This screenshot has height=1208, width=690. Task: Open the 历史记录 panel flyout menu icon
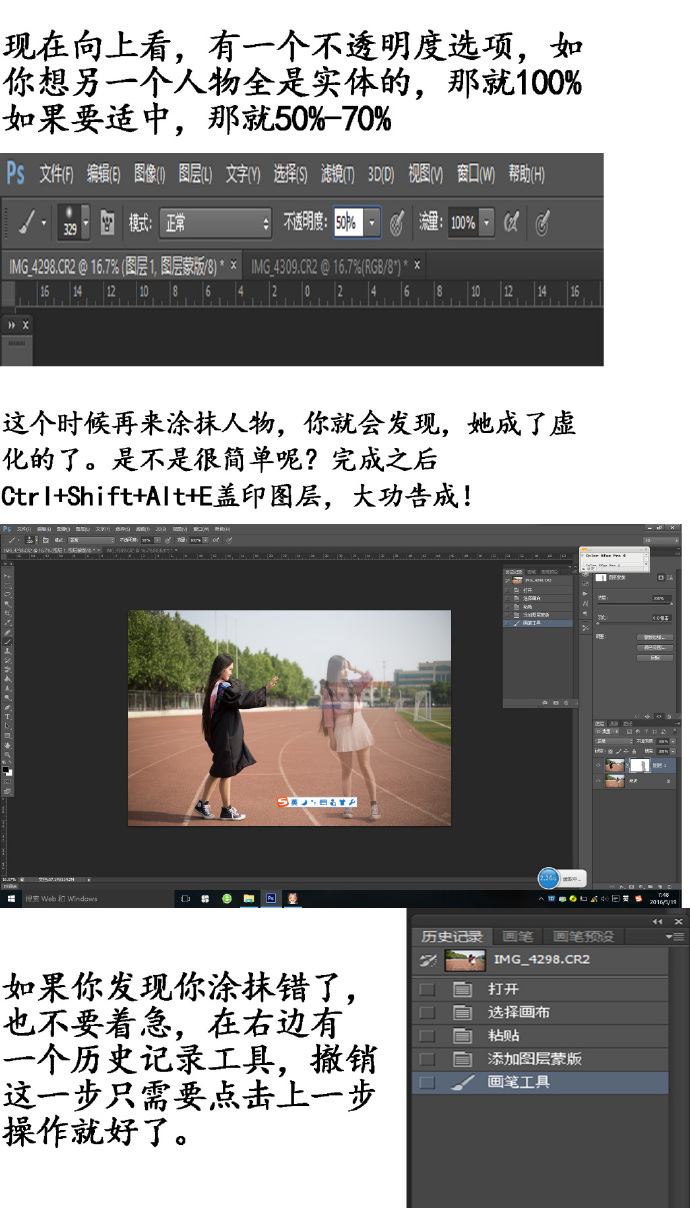[676, 937]
